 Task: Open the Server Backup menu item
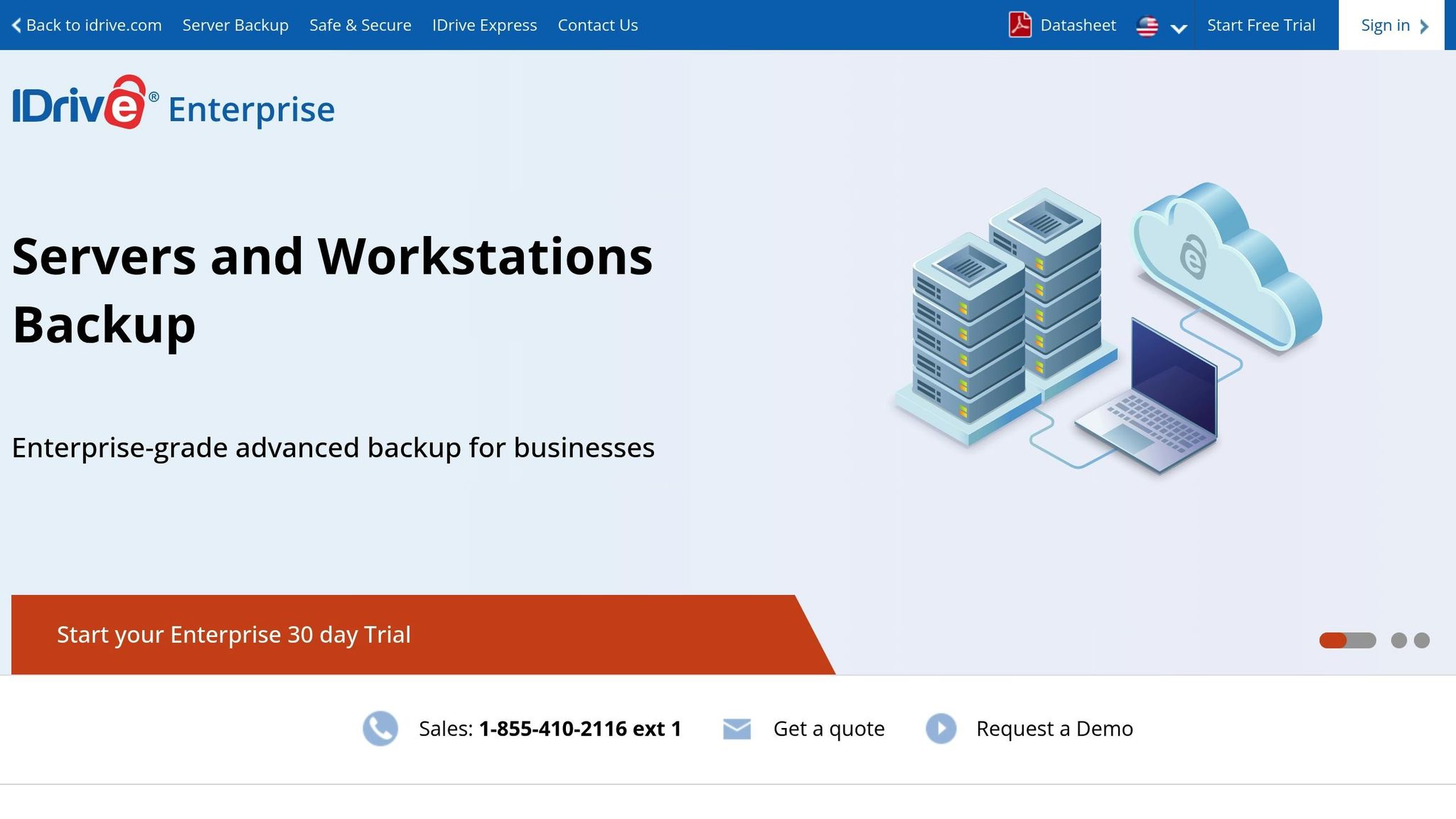(235, 25)
